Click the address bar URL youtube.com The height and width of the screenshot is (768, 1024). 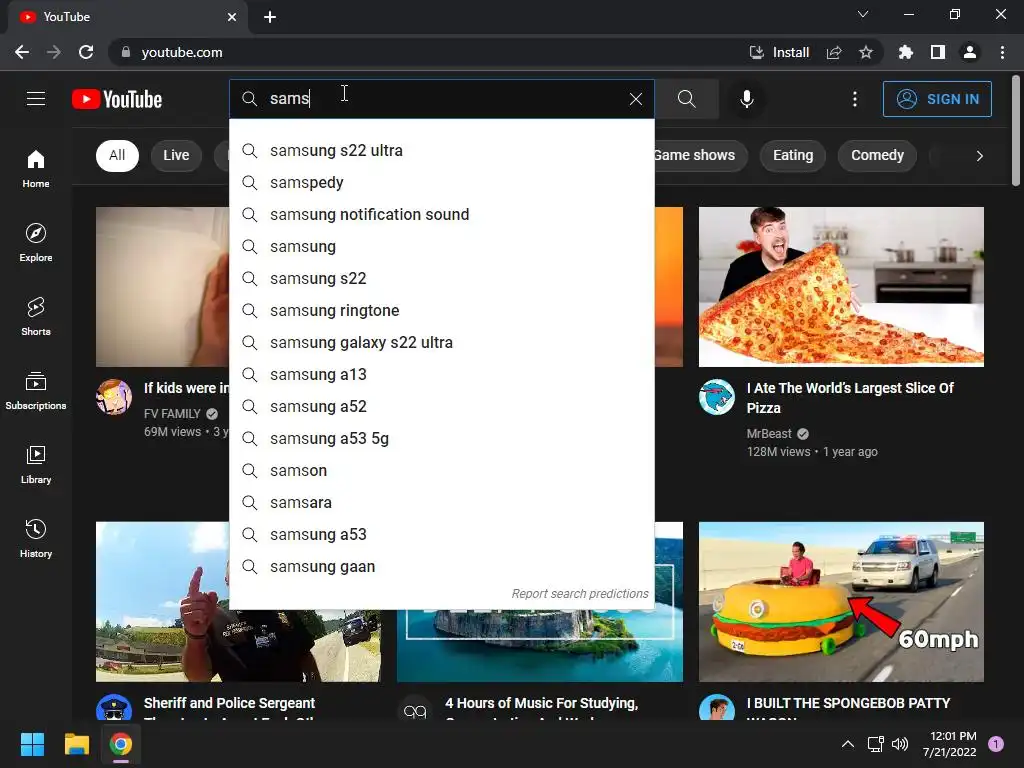[x=182, y=52]
